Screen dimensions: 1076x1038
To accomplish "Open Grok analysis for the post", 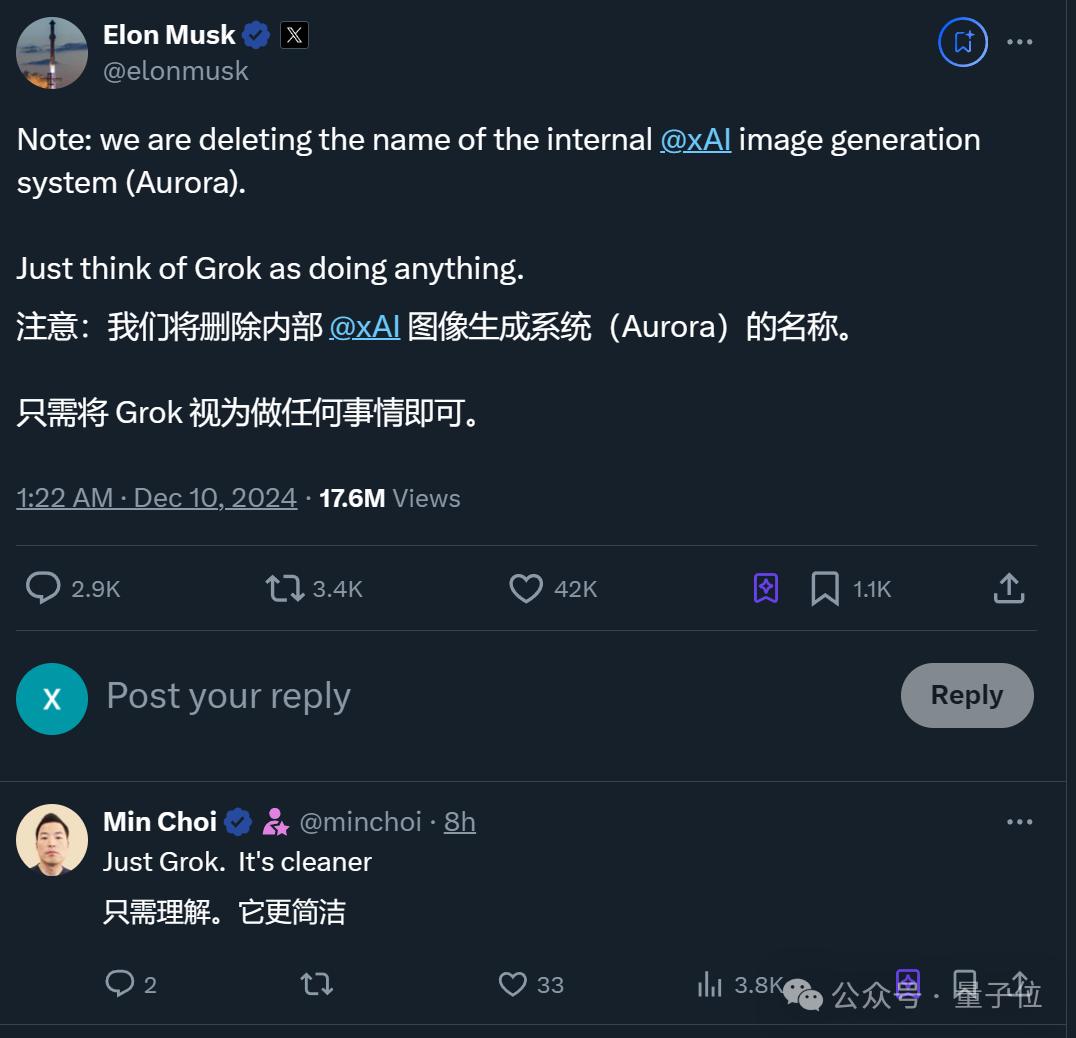I will point(765,589).
